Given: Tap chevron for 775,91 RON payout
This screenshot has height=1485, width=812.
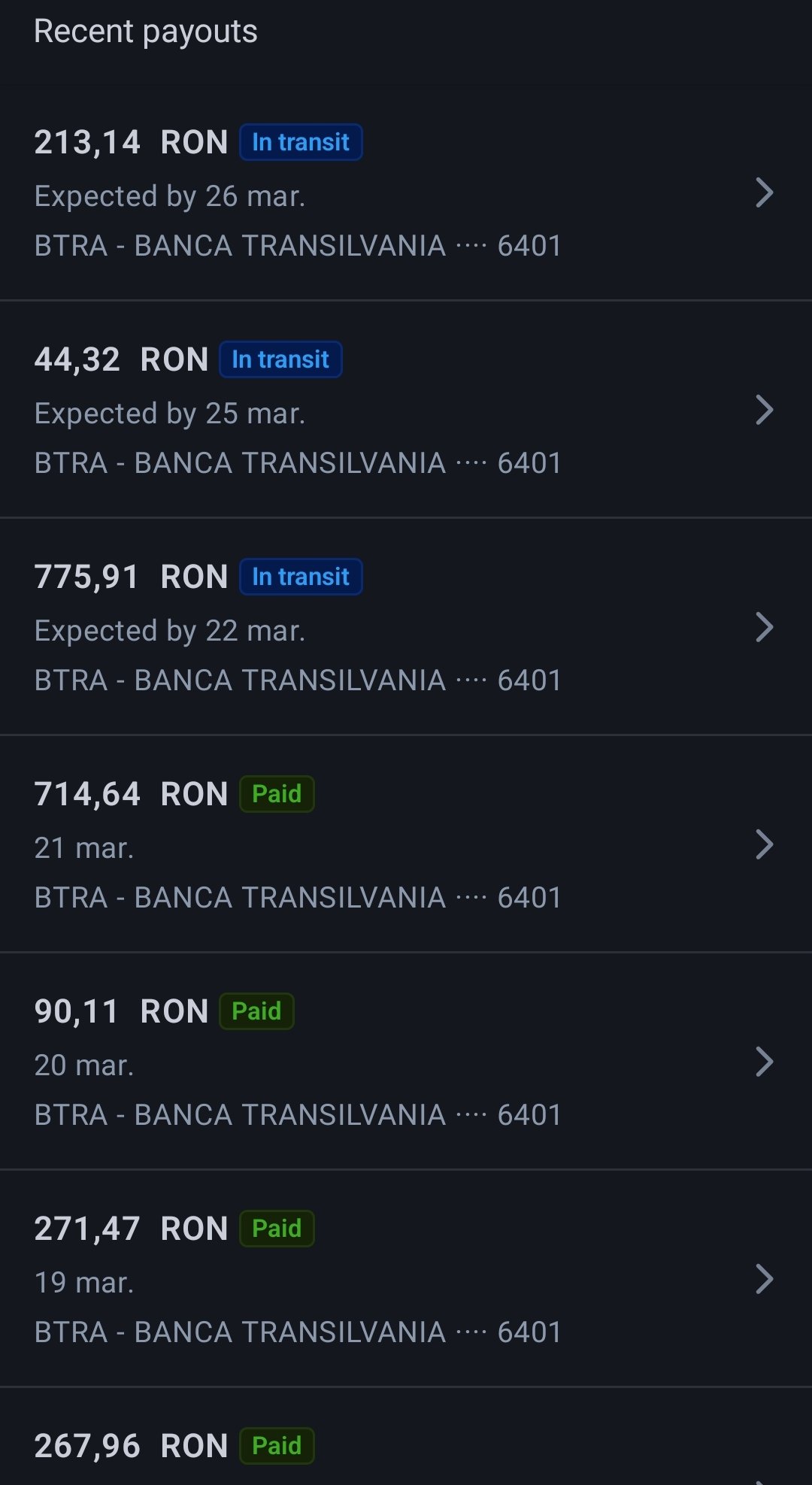Looking at the screenshot, I should pyautogui.click(x=764, y=628).
